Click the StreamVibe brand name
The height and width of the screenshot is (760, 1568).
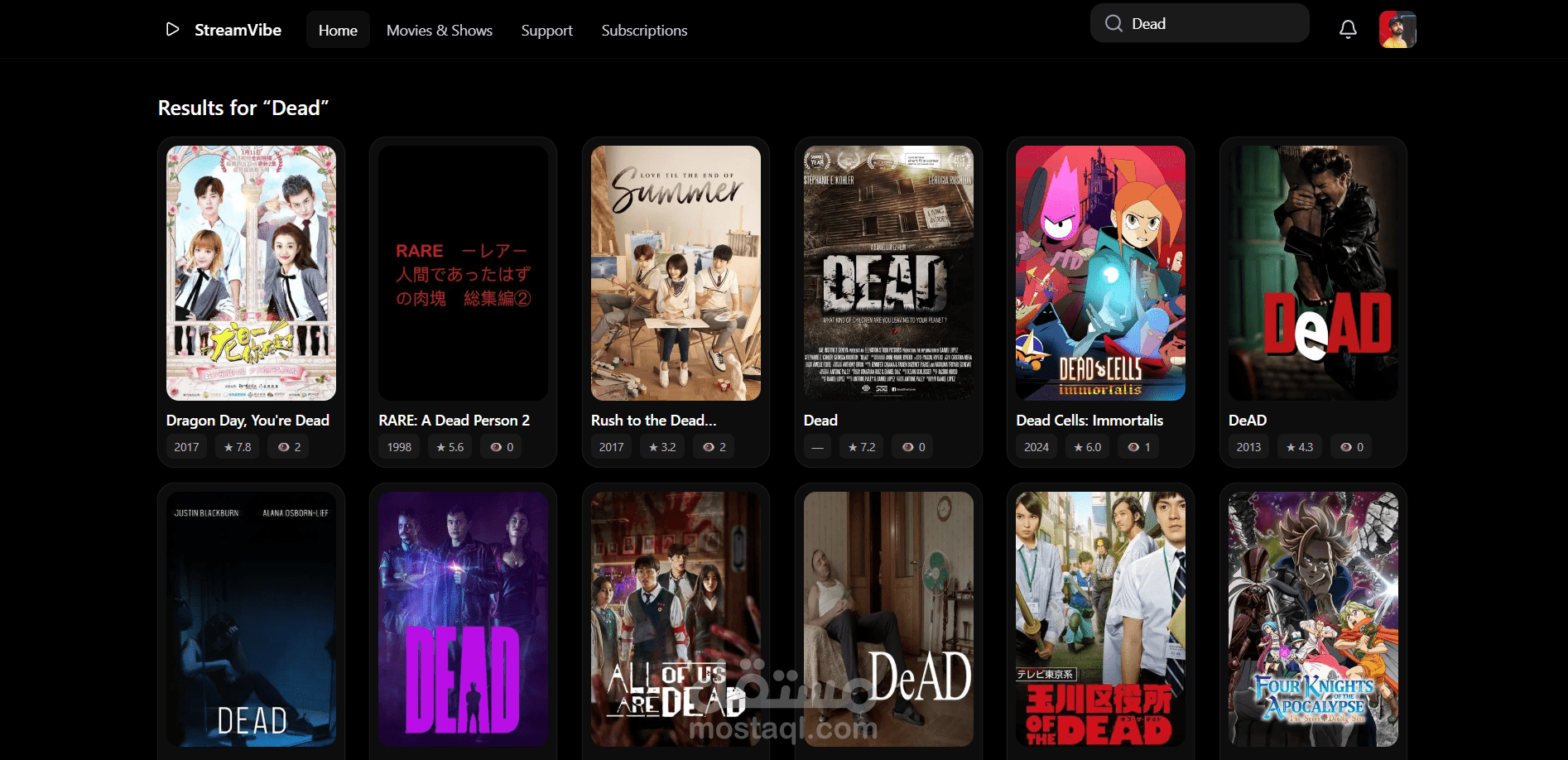tap(238, 30)
